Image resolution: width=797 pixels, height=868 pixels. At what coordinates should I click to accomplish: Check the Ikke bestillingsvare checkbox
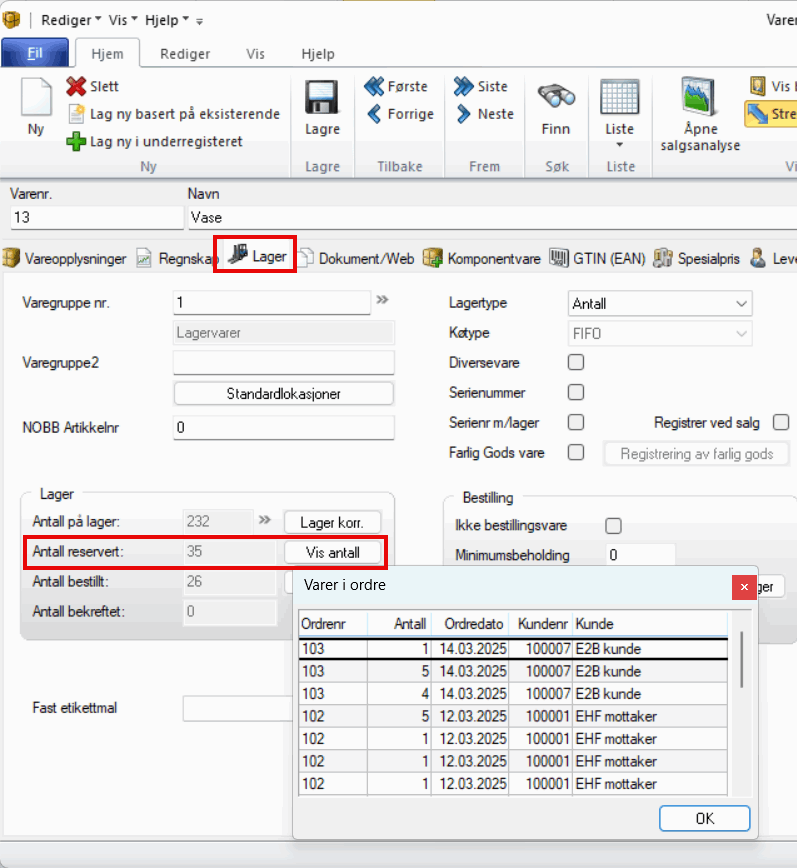point(614,526)
